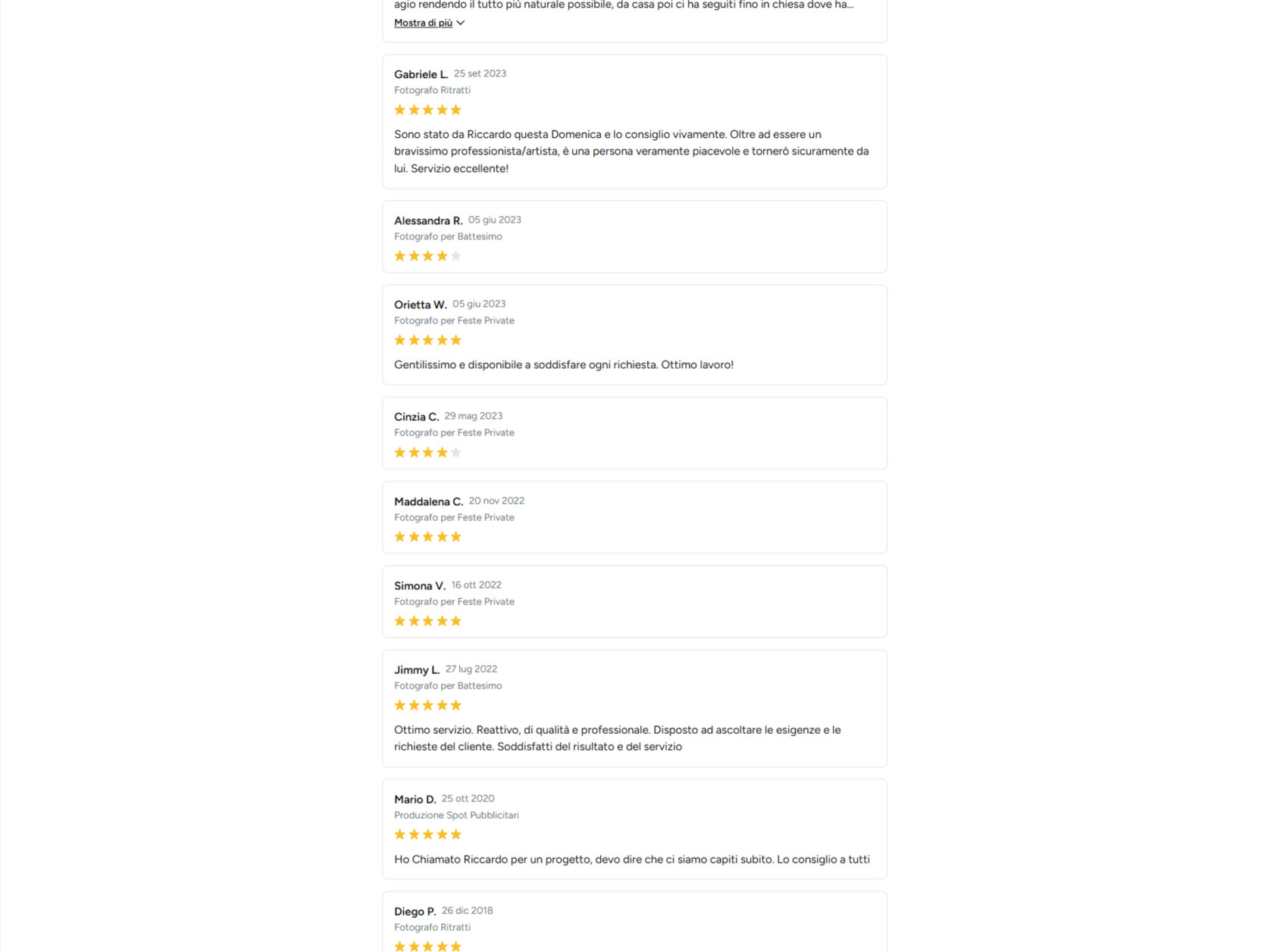This screenshot has height=952, width=1270.
Task: Click Diego P.'s star rating
Action: (x=427, y=946)
